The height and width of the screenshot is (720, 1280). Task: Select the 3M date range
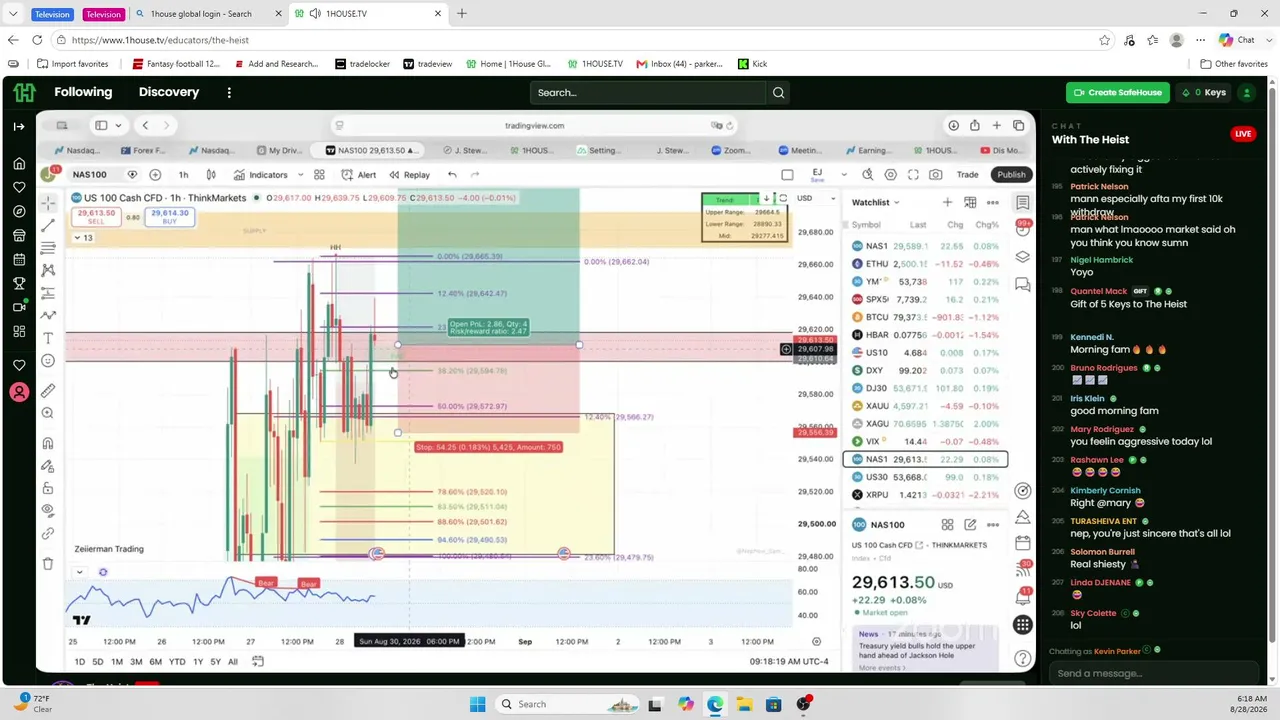point(136,661)
